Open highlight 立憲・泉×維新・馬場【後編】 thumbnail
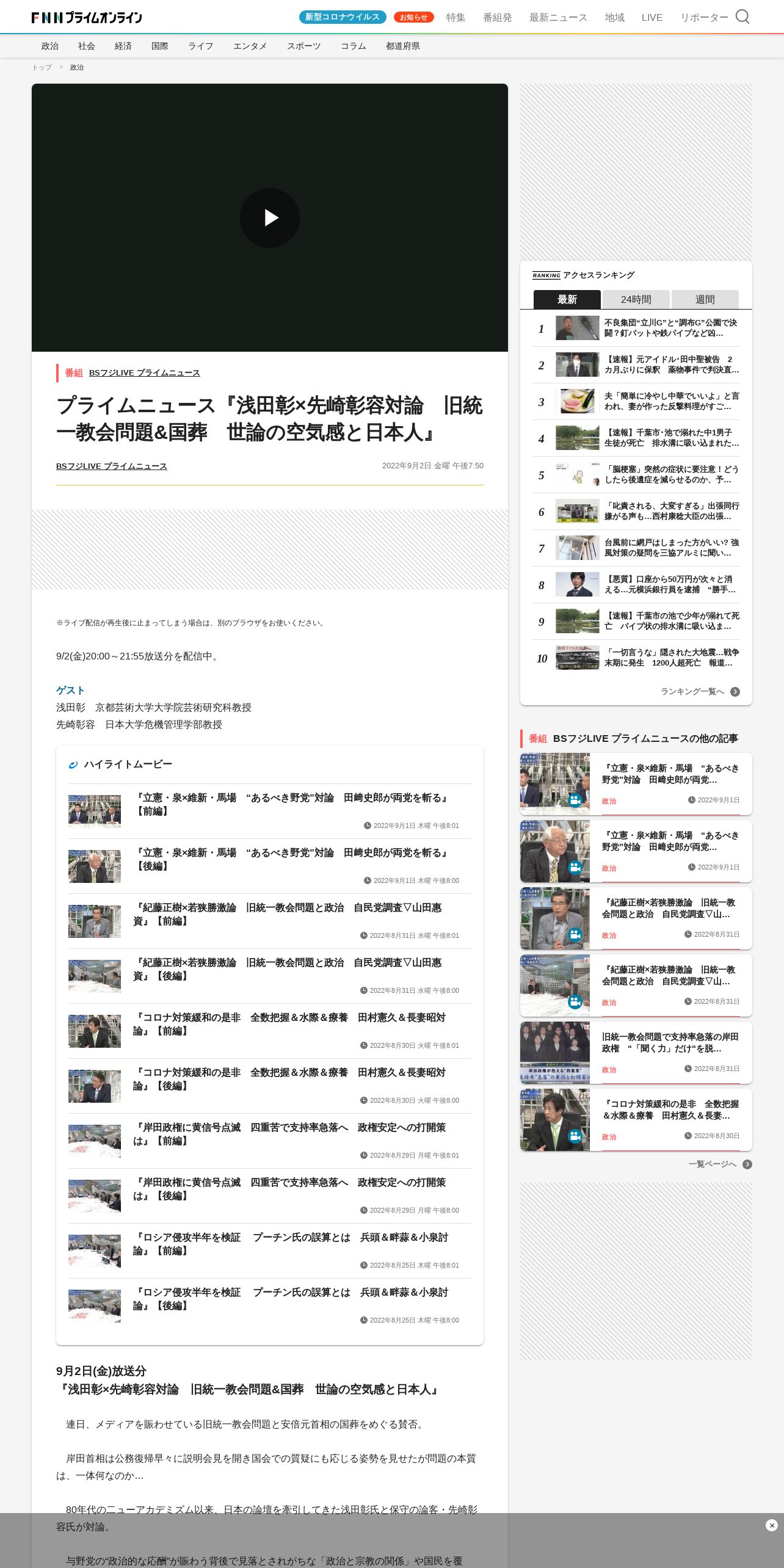784x1568 pixels. click(95, 866)
